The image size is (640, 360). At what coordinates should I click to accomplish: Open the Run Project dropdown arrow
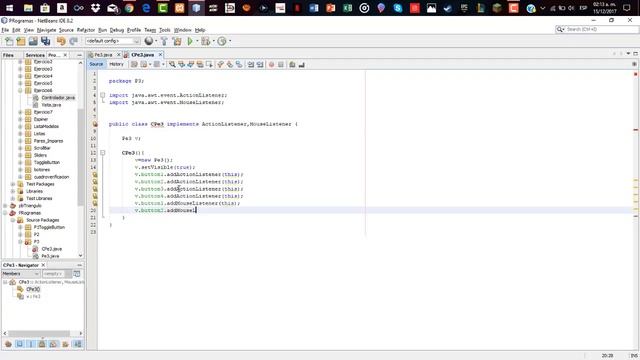click(197, 41)
